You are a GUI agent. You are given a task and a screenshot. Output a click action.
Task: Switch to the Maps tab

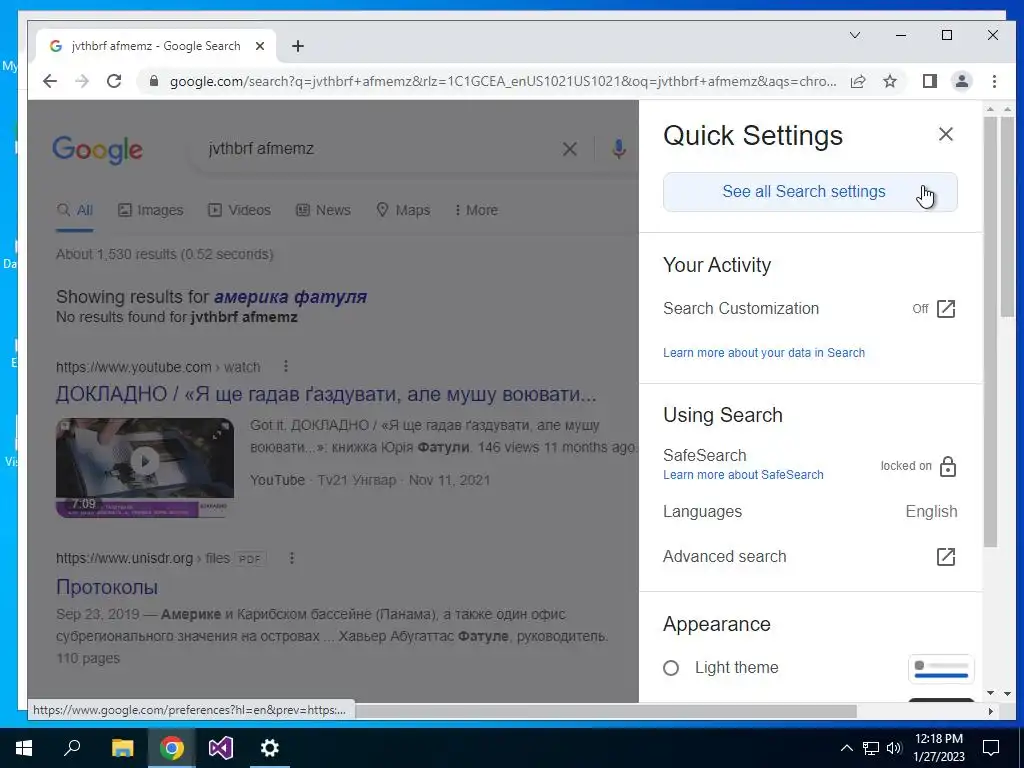(x=403, y=210)
